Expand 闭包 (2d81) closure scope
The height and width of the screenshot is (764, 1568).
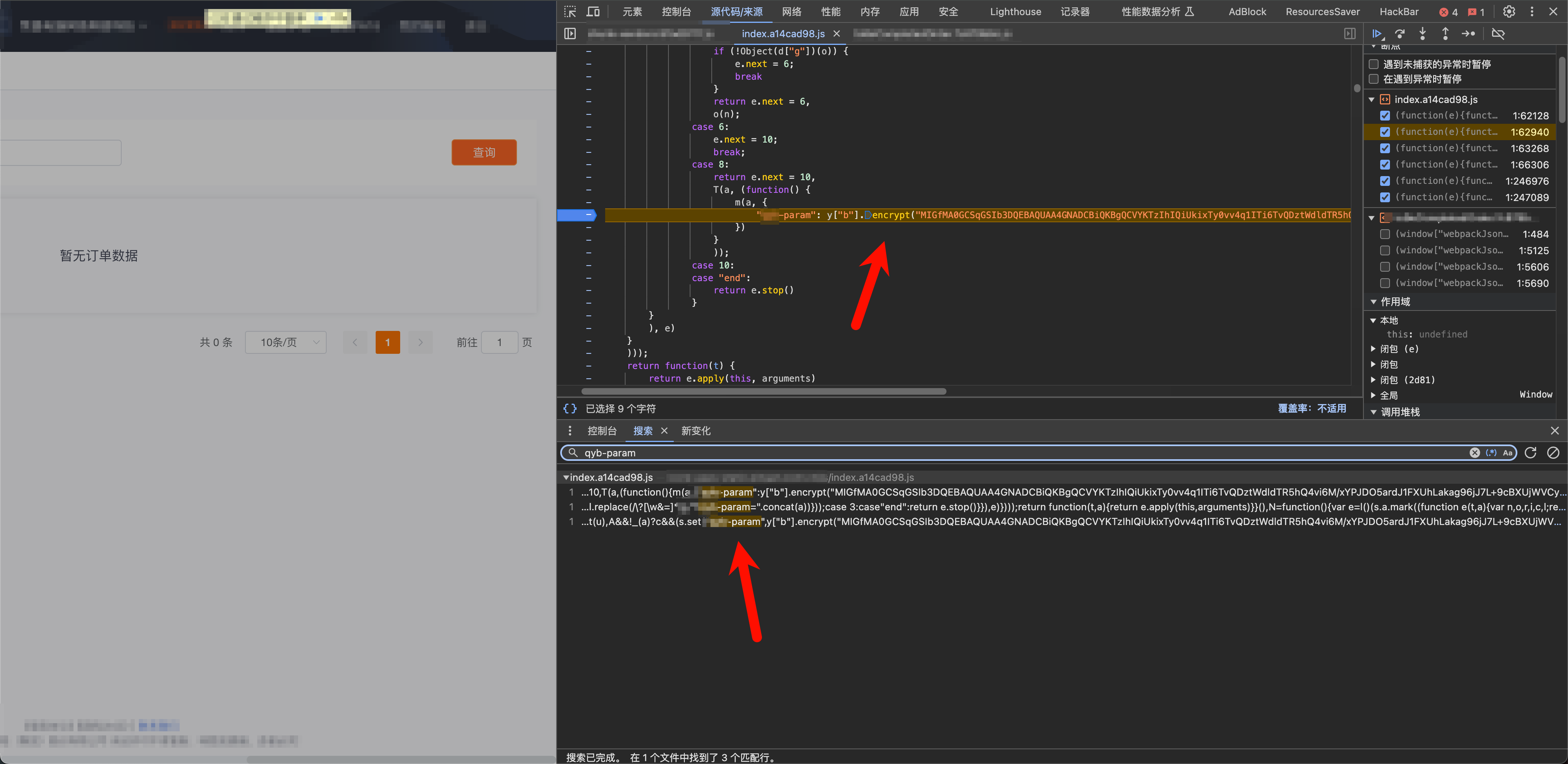coord(1373,380)
